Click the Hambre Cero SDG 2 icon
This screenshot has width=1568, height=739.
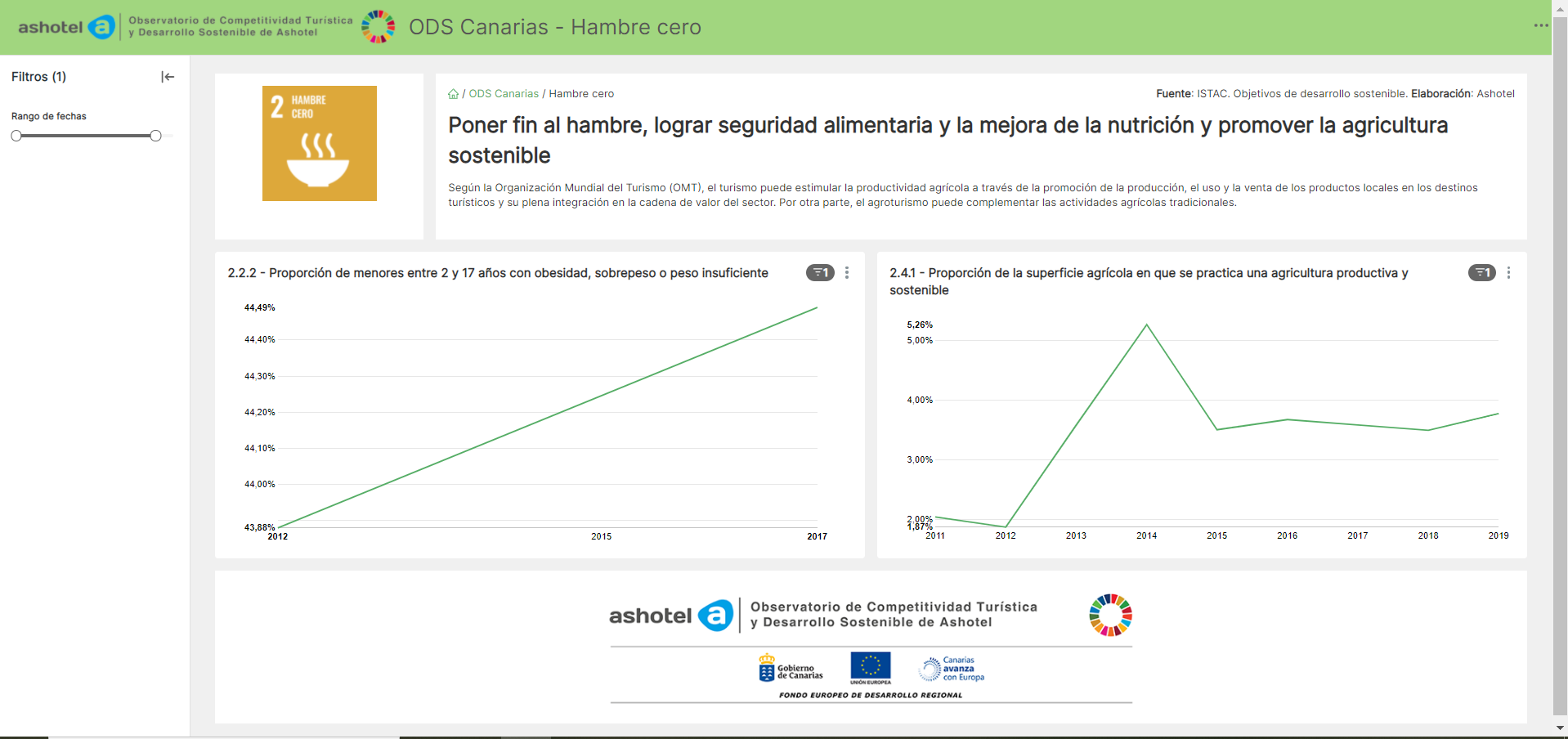(x=319, y=143)
